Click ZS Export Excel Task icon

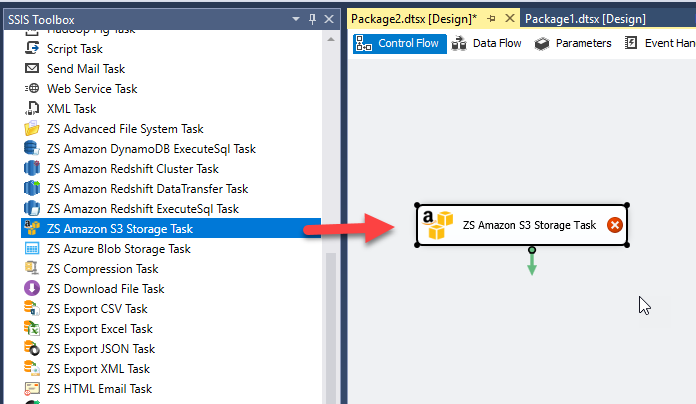(x=32, y=328)
